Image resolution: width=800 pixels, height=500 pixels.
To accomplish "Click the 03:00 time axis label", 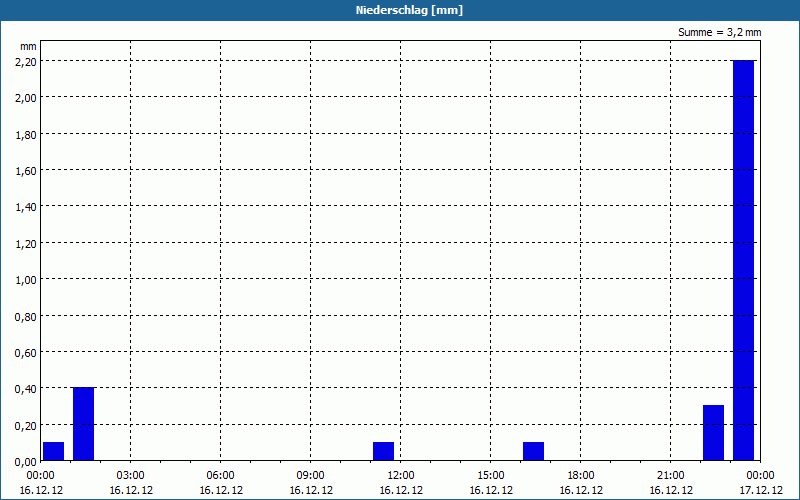I will pos(131,476).
